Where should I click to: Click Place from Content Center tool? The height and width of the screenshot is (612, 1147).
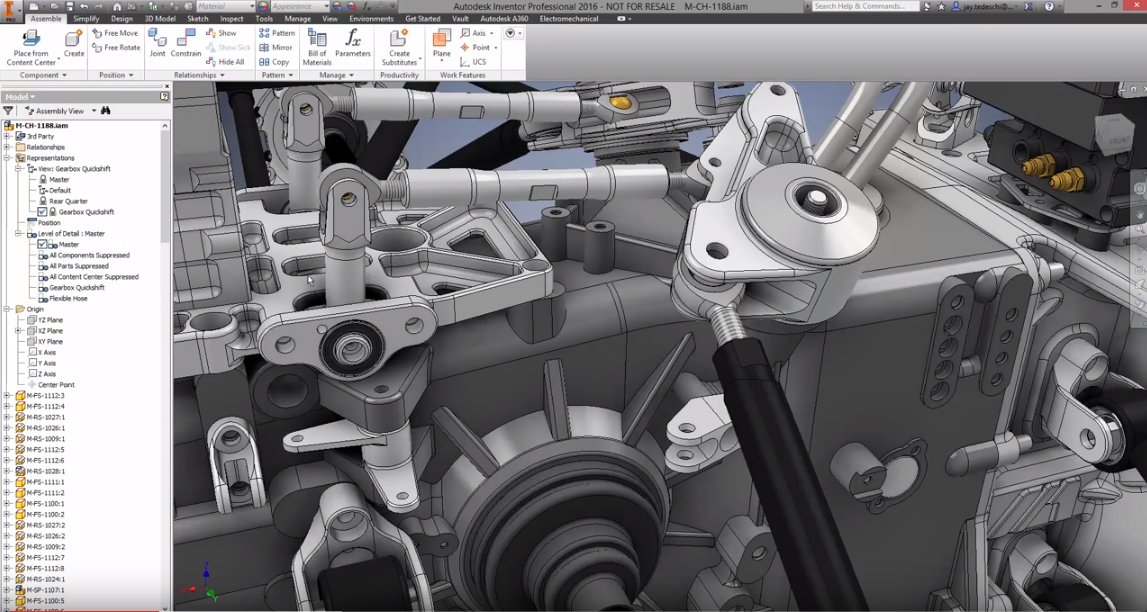(x=31, y=48)
